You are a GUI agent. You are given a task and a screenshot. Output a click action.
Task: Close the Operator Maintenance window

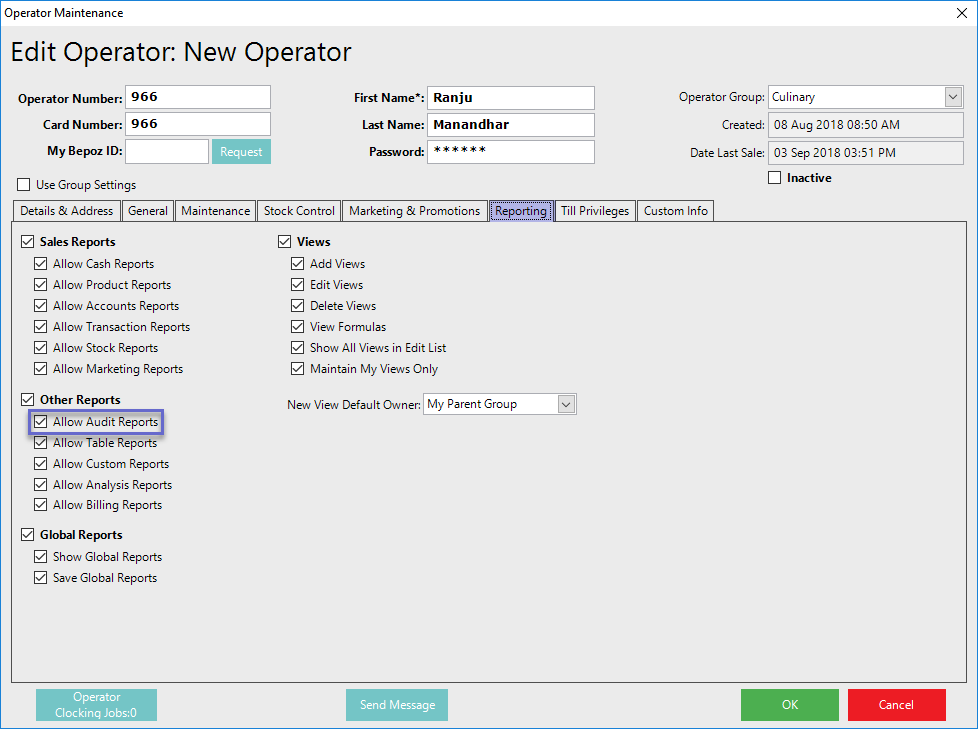tap(961, 13)
